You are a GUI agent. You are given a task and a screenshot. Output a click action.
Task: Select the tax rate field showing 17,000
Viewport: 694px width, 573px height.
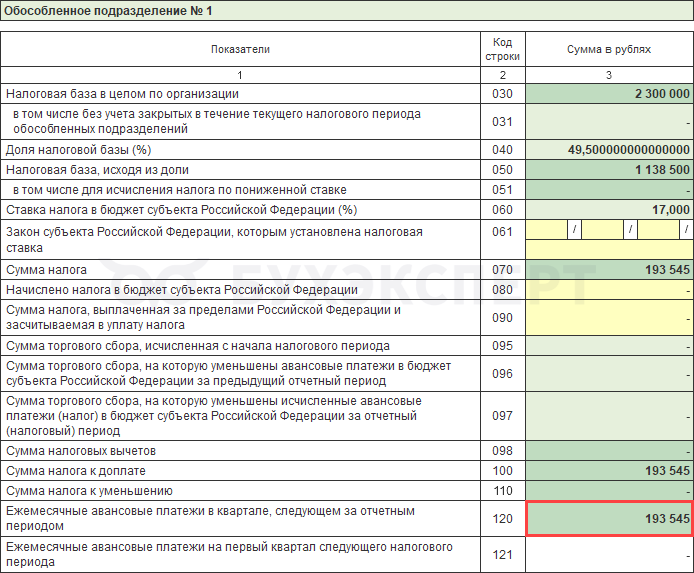609,210
